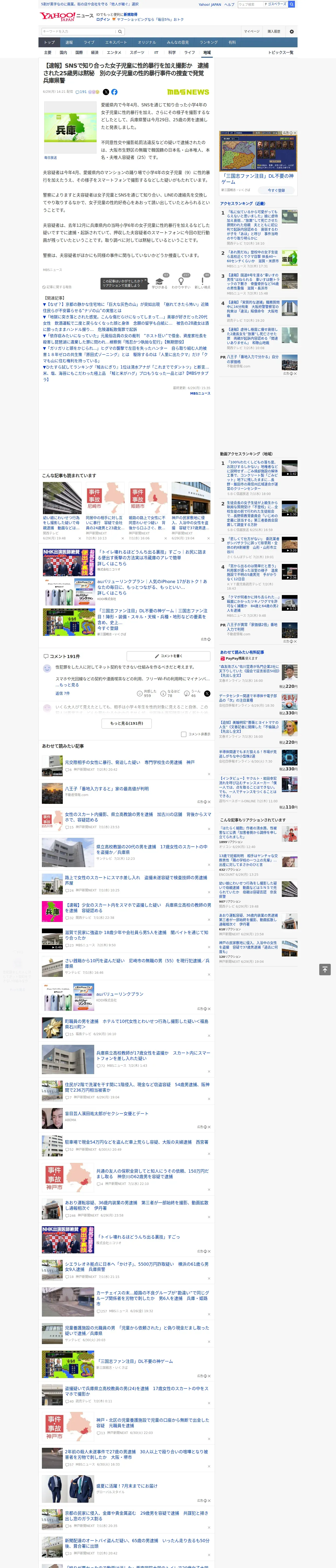Click the keyword search magnifier button

pyautogui.click(x=120, y=32)
